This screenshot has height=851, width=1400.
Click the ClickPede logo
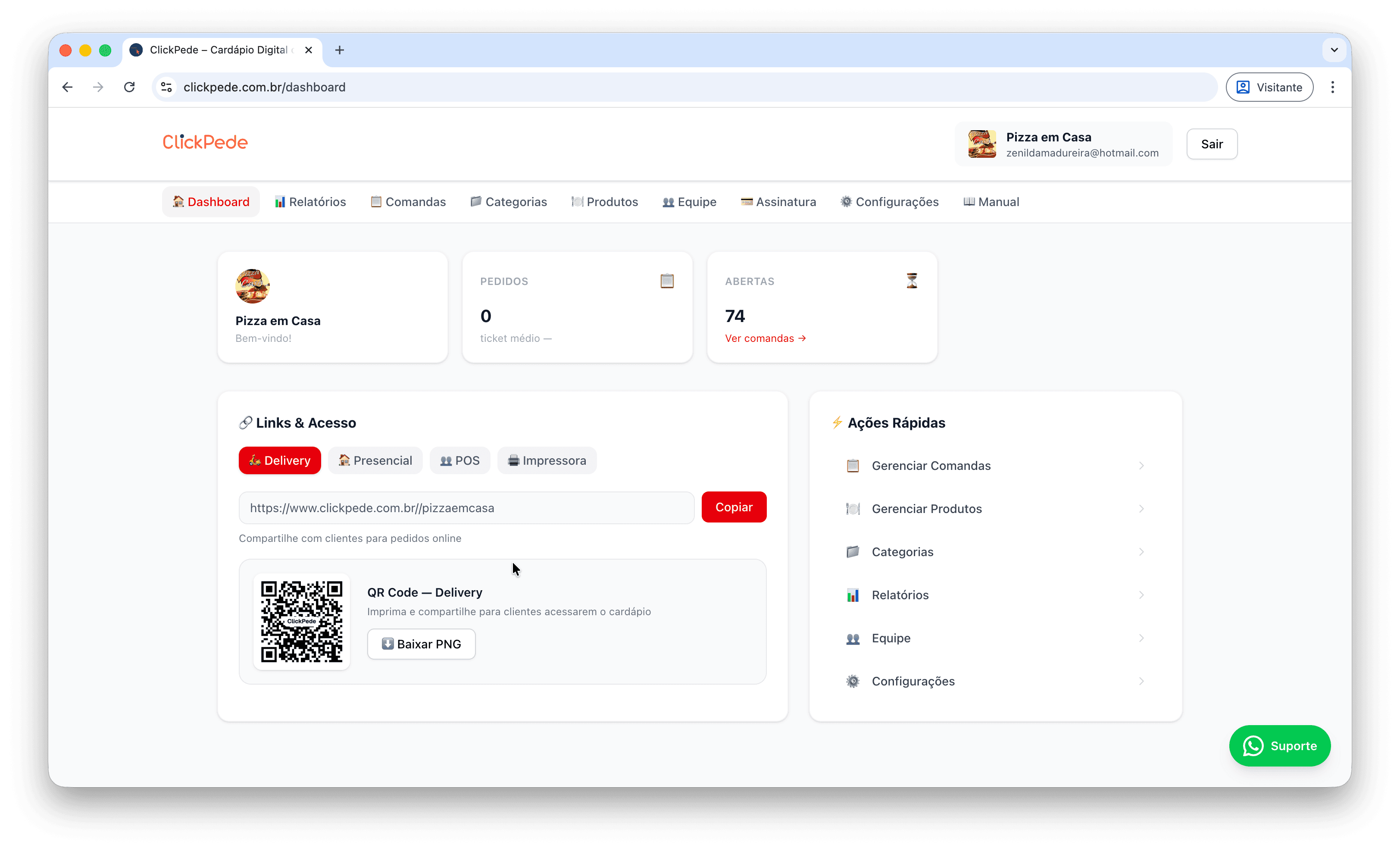coord(205,142)
